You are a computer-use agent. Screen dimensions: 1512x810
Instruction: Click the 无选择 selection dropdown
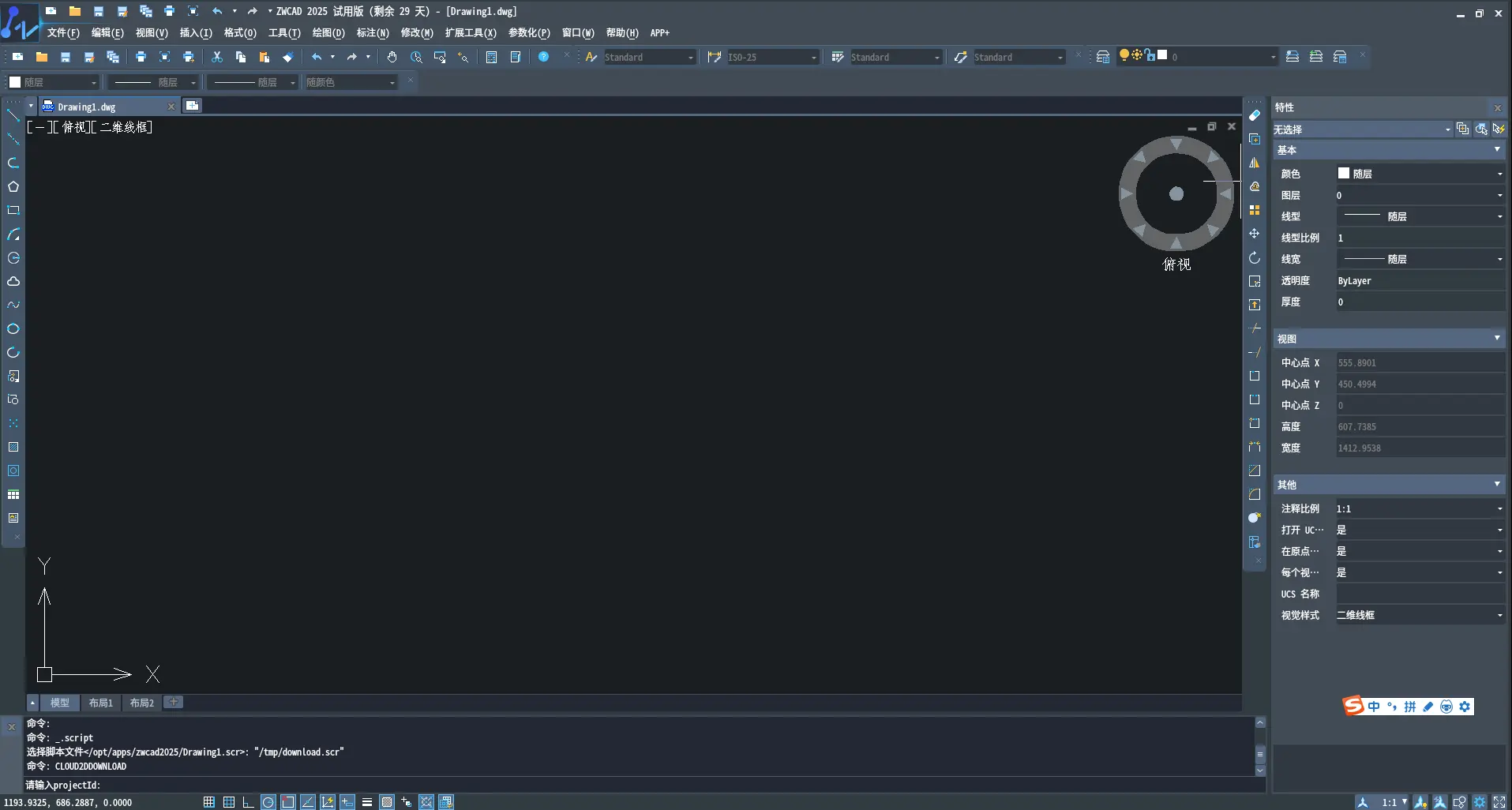pos(1361,129)
